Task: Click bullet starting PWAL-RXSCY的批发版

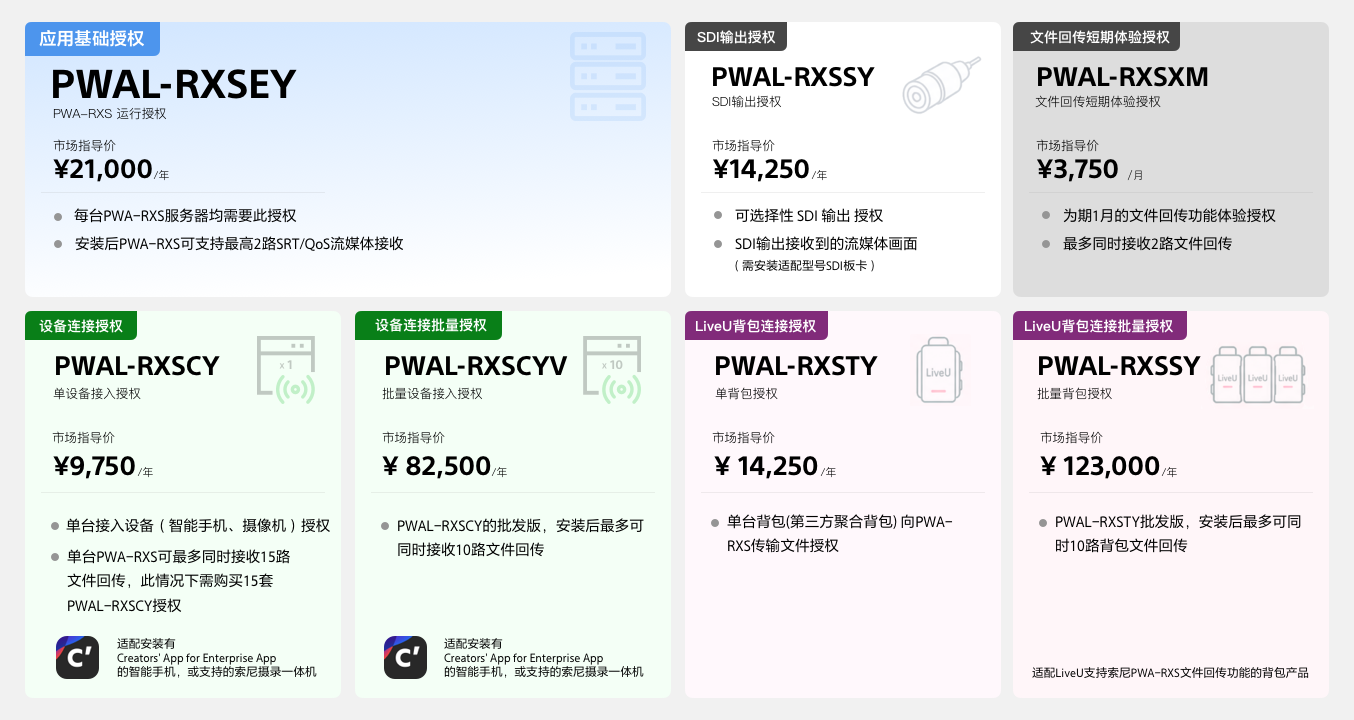Action: coord(520,538)
